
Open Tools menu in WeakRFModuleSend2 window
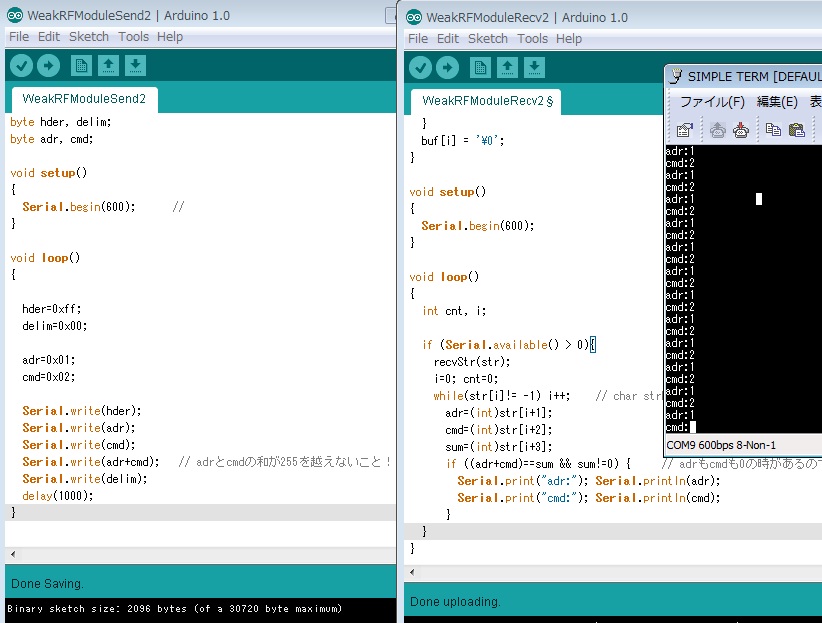coord(133,37)
